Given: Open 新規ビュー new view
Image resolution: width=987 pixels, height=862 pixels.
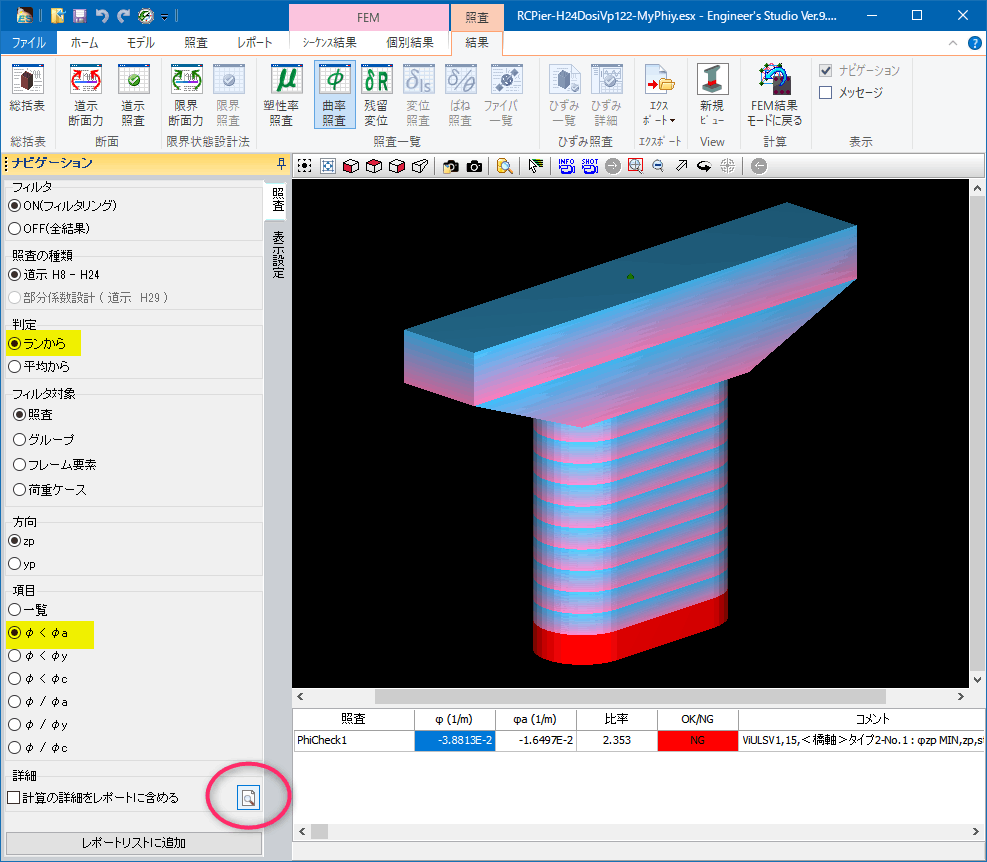Looking at the screenshot, I should click(712, 93).
